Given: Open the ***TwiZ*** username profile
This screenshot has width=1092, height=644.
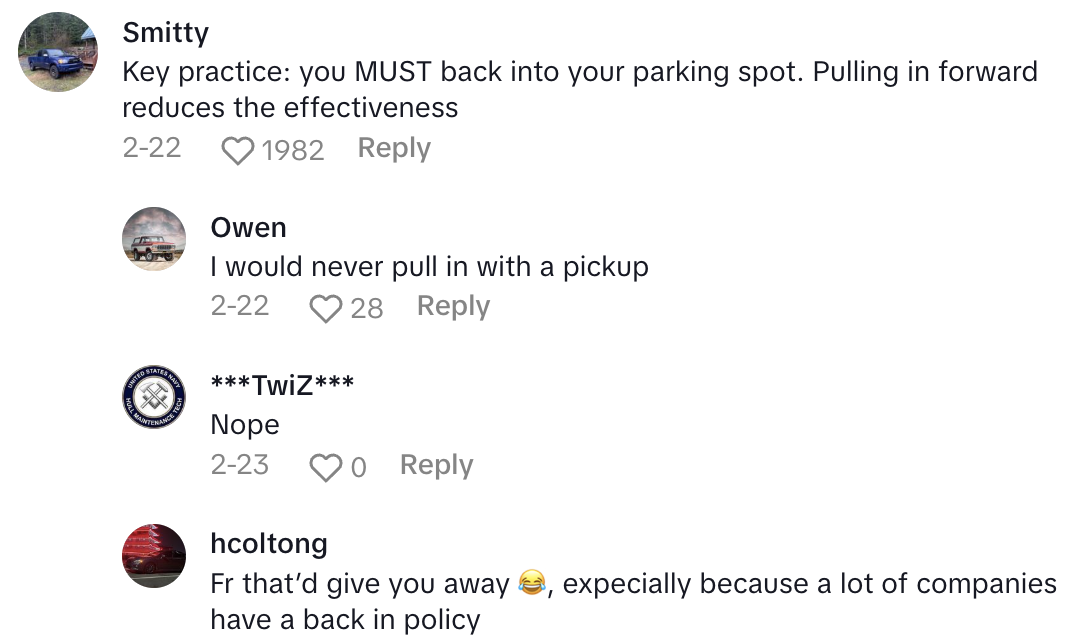Looking at the screenshot, I should (x=282, y=385).
